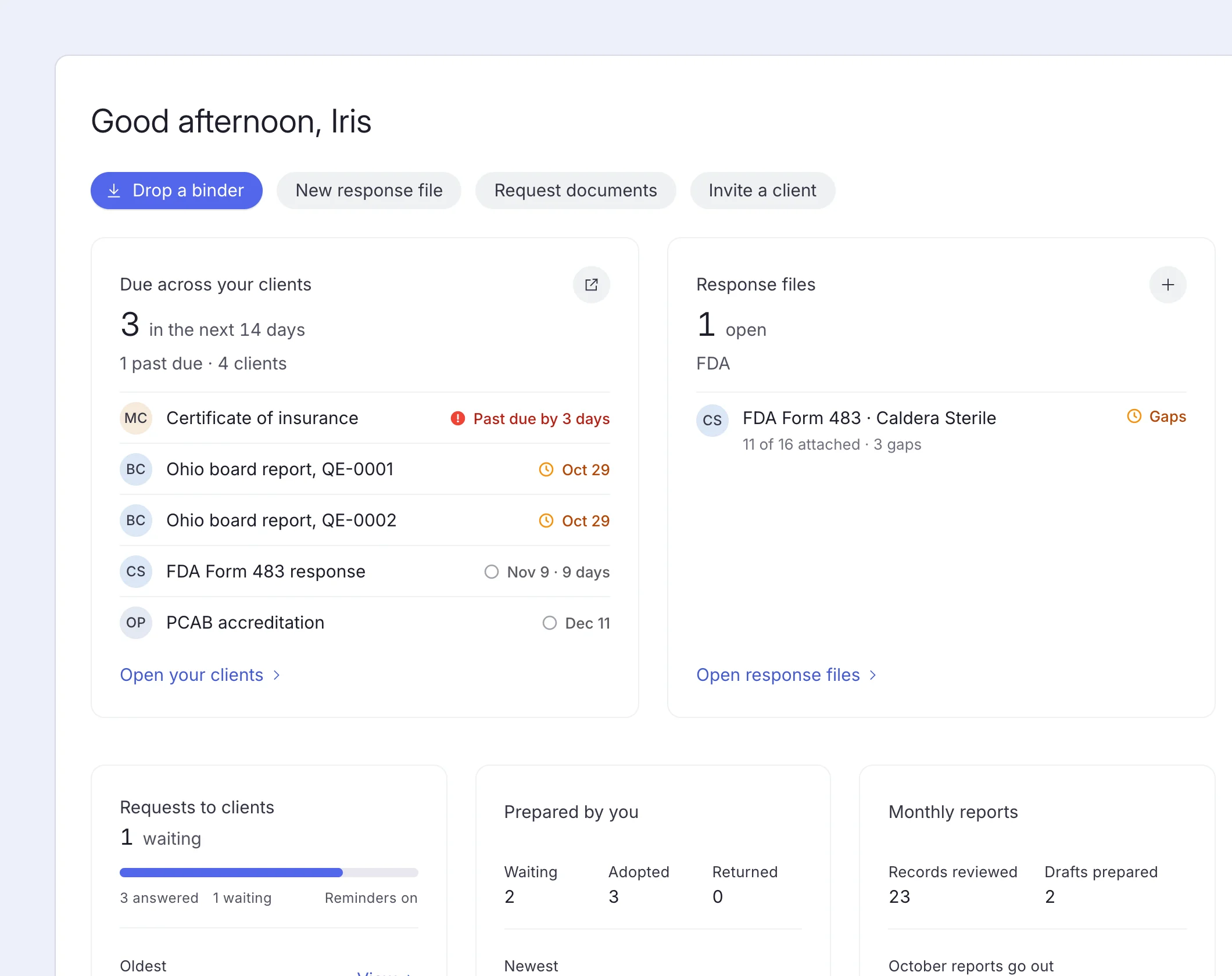Screen dimensions: 1232x976
Task: Open Due across your clients external-link icon
Action: 592,285
